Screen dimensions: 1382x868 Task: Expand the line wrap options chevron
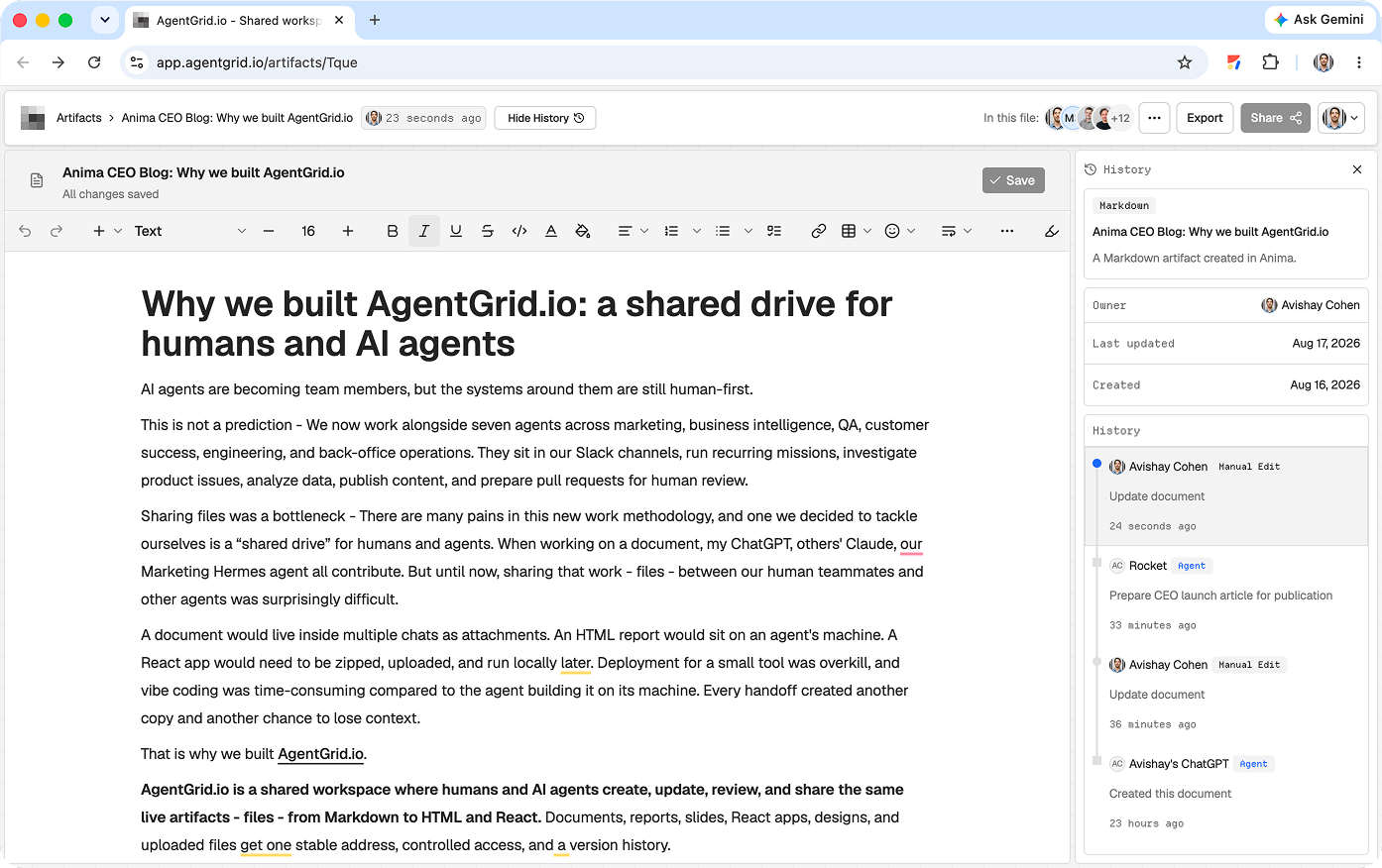point(968,231)
